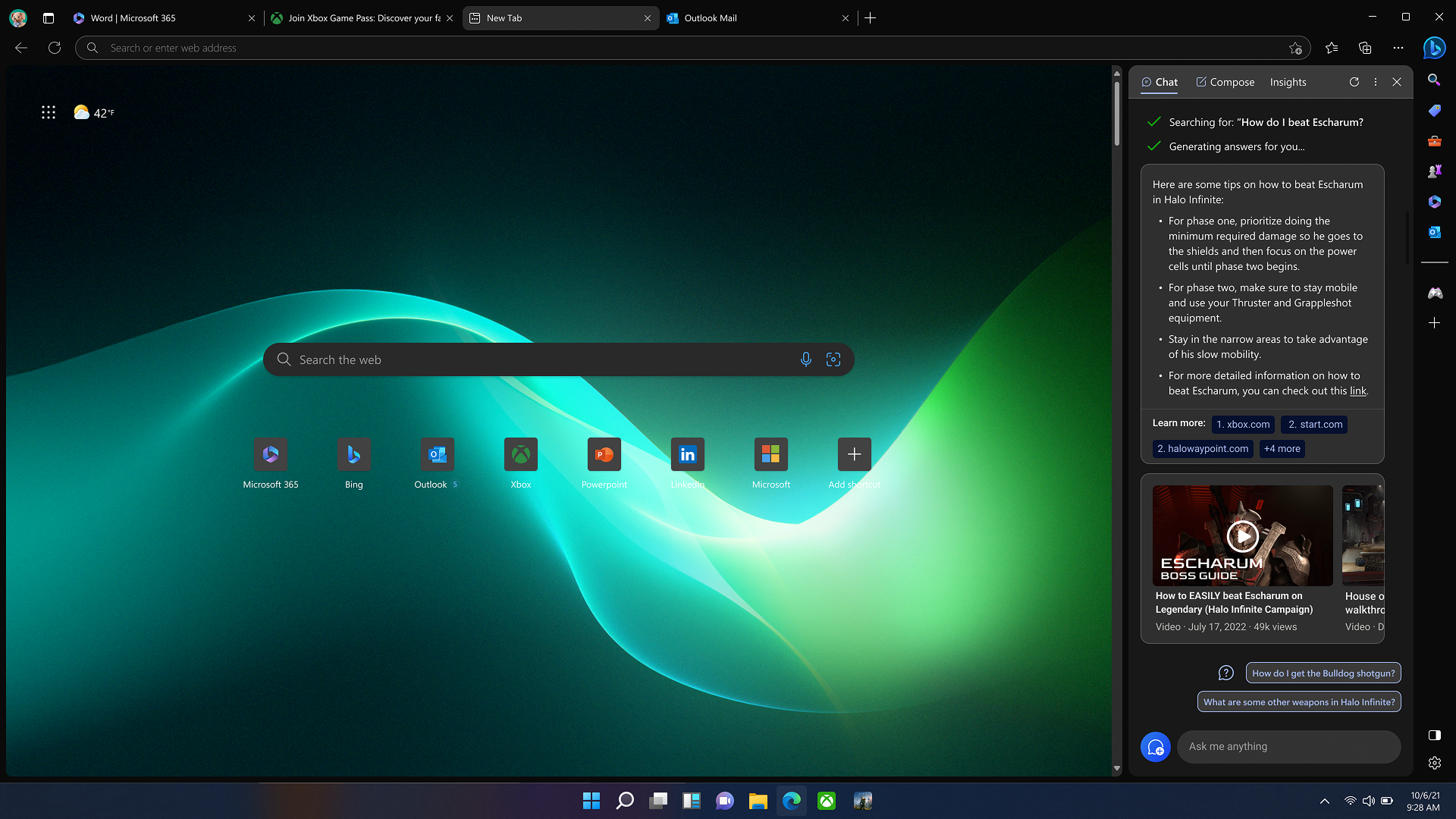Open the profile avatar menu
The image size is (1456, 819).
point(18,17)
